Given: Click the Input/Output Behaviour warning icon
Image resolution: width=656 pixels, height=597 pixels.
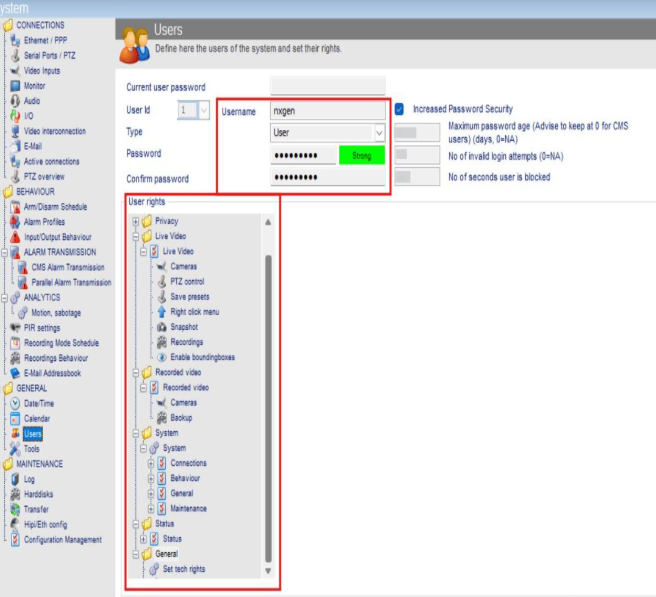Looking at the screenshot, I should pos(15,237).
